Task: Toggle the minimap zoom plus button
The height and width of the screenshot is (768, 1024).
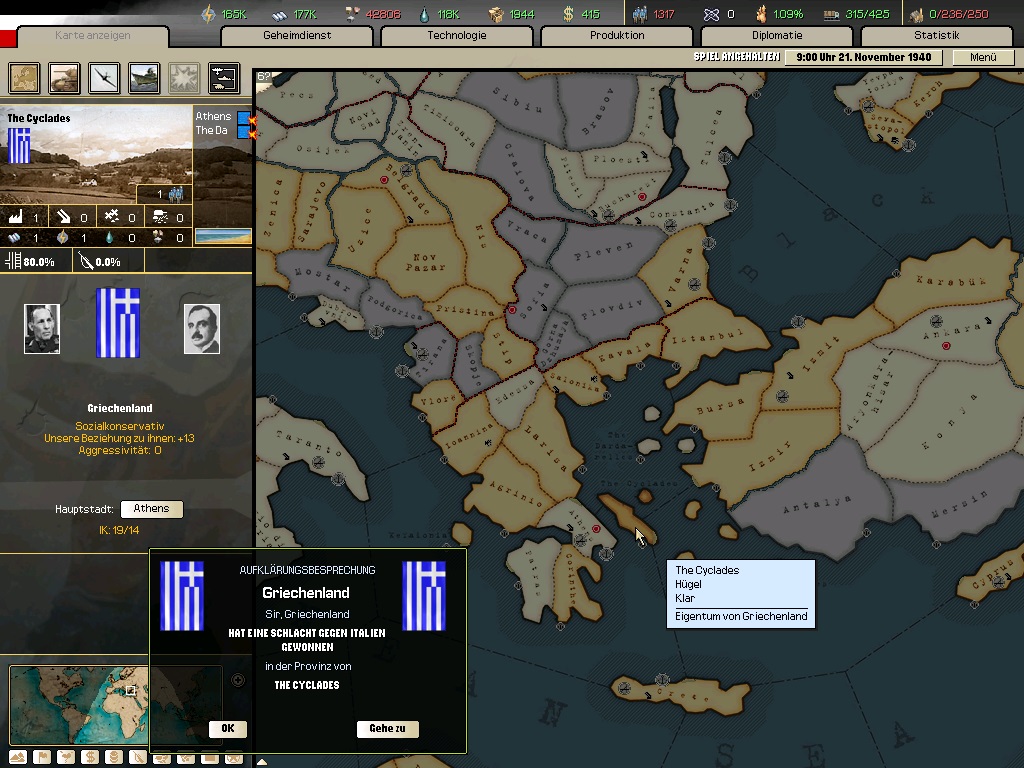Action: pyautogui.click(x=238, y=680)
